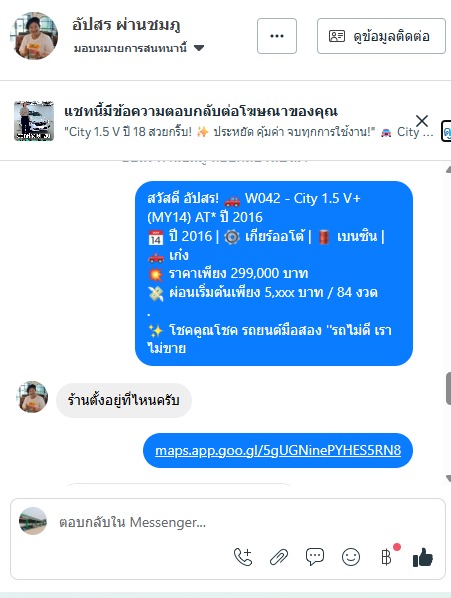The image size is (451, 598).
Task: View contact info via ดูข้อมูลติดต่อ button
Action: click(381, 36)
